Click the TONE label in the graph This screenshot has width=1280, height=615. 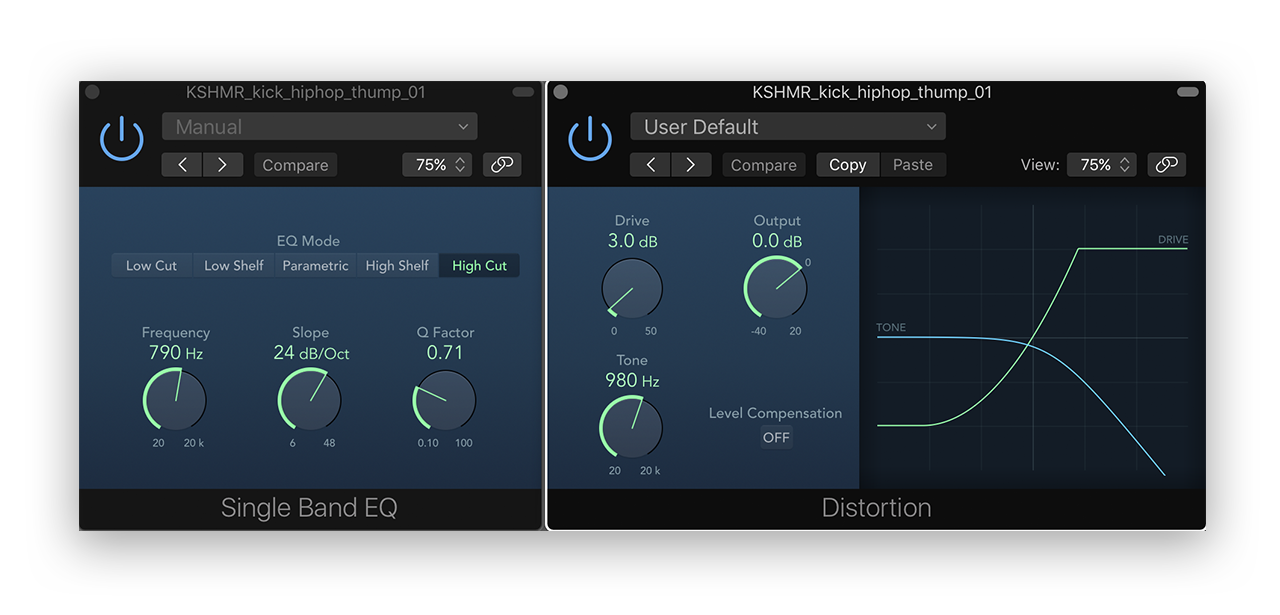[891, 328]
